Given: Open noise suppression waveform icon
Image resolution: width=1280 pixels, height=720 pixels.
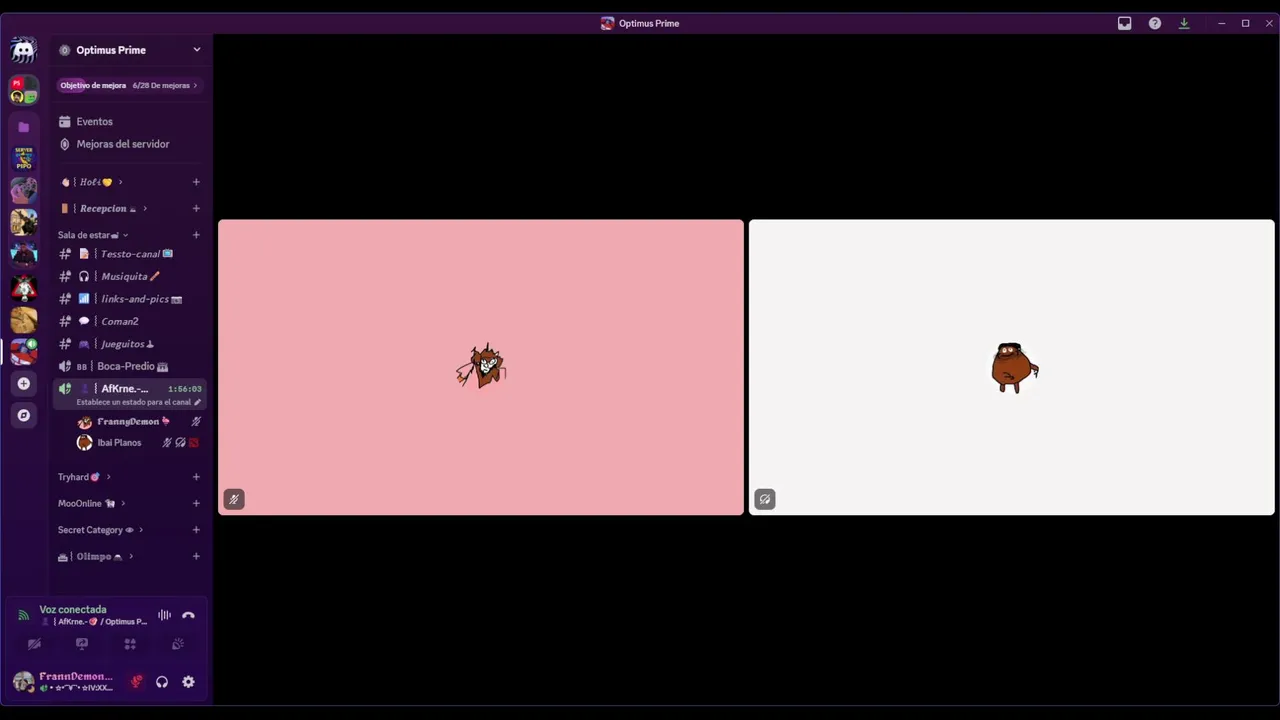Looking at the screenshot, I should tap(164, 615).
